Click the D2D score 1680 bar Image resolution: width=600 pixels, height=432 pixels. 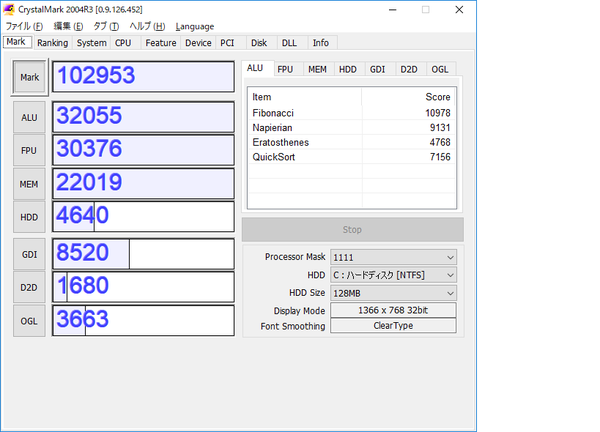[x=143, y=287]
